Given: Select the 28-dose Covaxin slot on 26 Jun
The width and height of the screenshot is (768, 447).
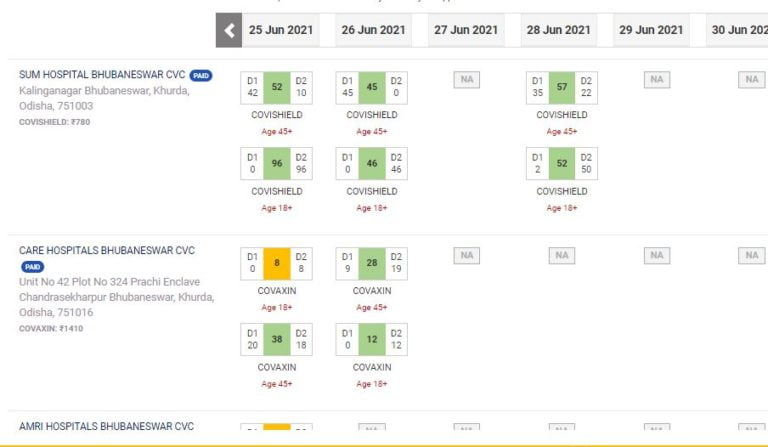Looking at the screenshot, I should [x=372, y=264].
